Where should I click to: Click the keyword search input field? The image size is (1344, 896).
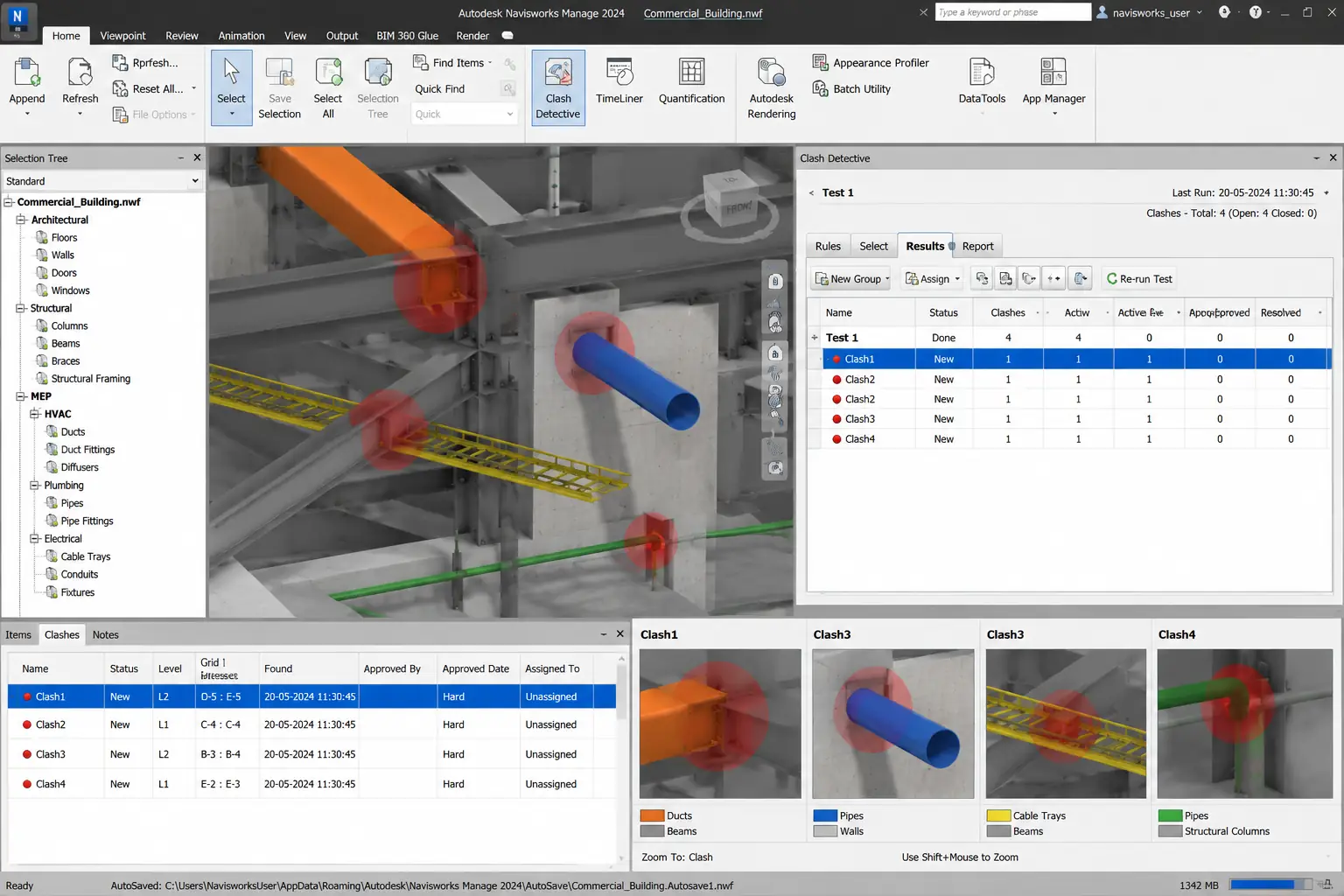point(1012,12)
